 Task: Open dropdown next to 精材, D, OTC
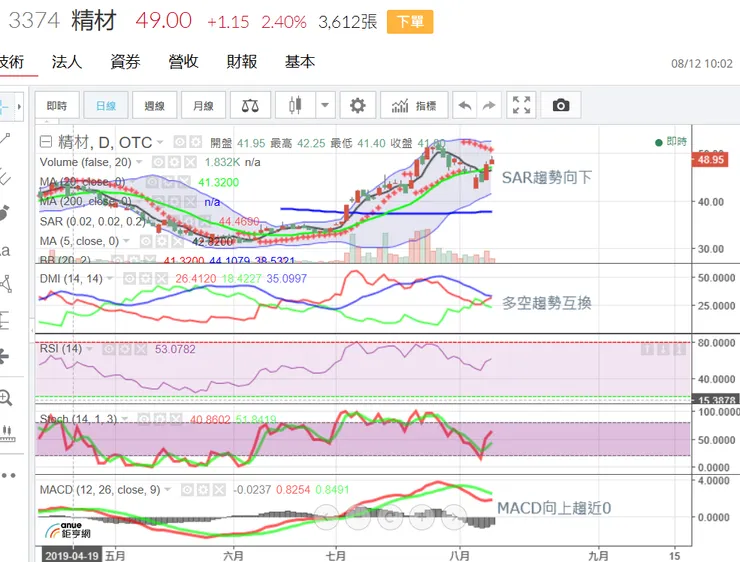point(160,142)
